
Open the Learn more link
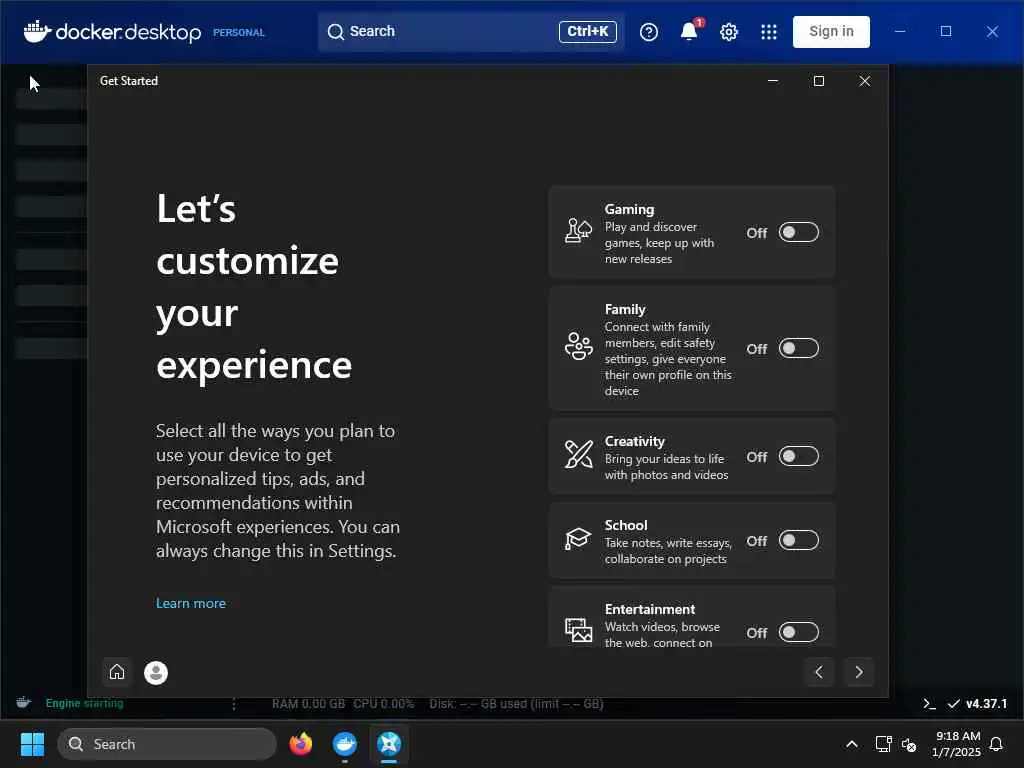tap(191, 603)
